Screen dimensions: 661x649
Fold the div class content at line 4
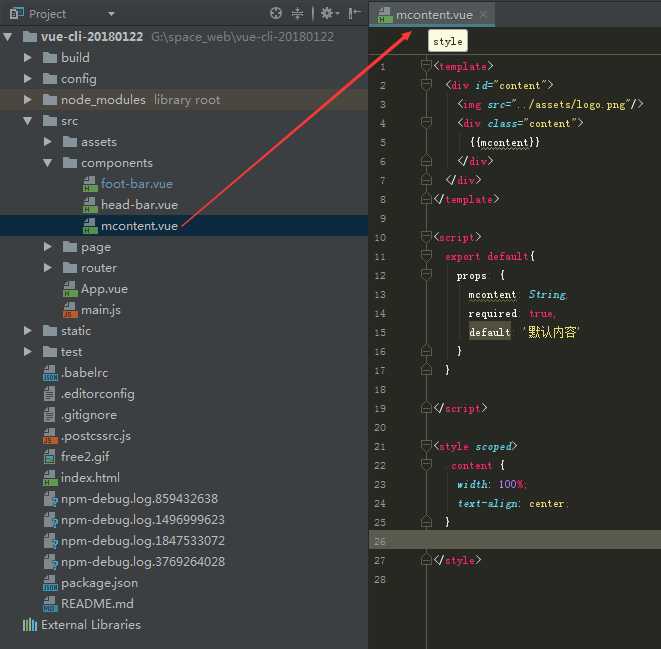[x=426, y=123]
